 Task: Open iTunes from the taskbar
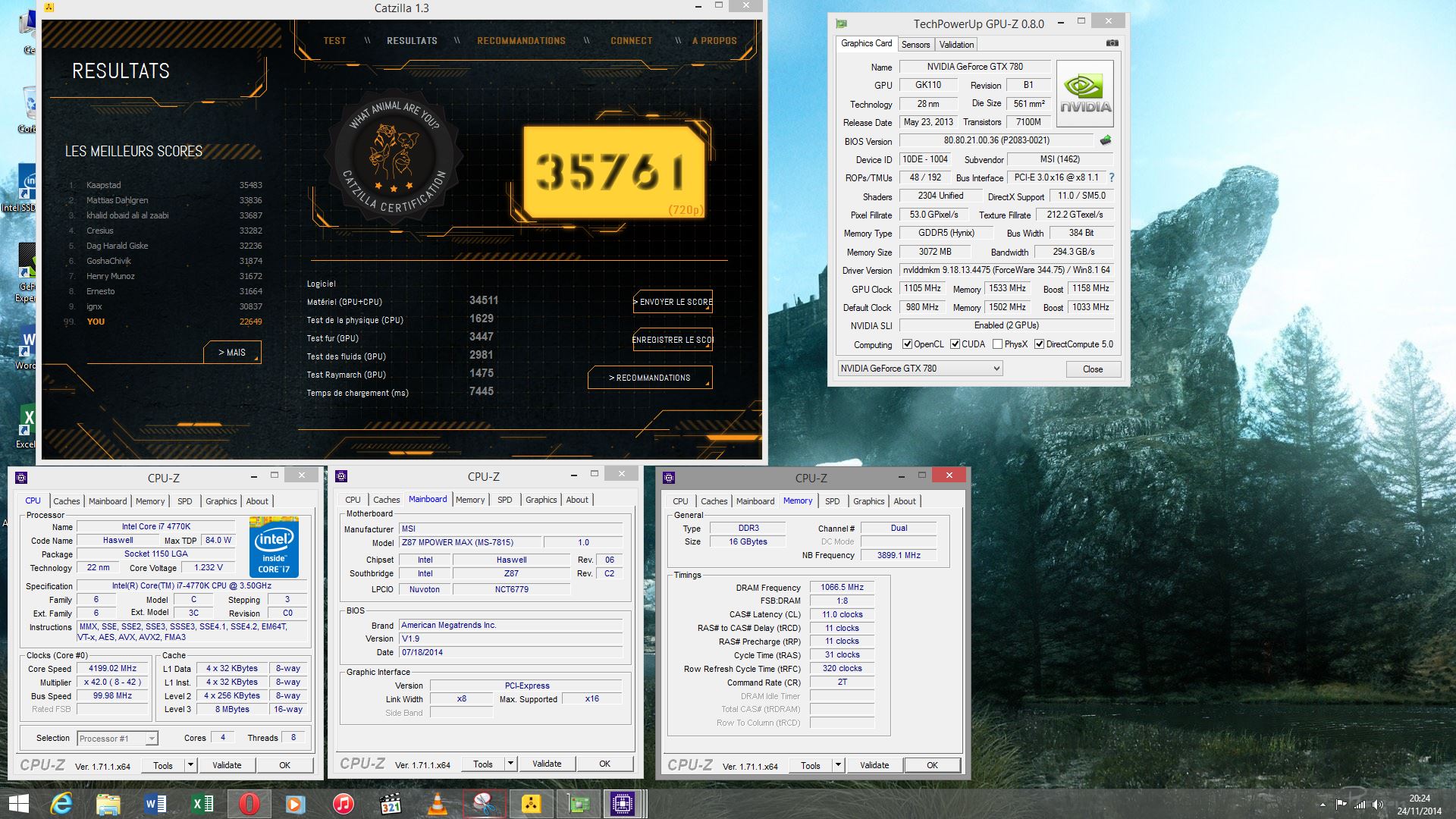tap(344, 804)
